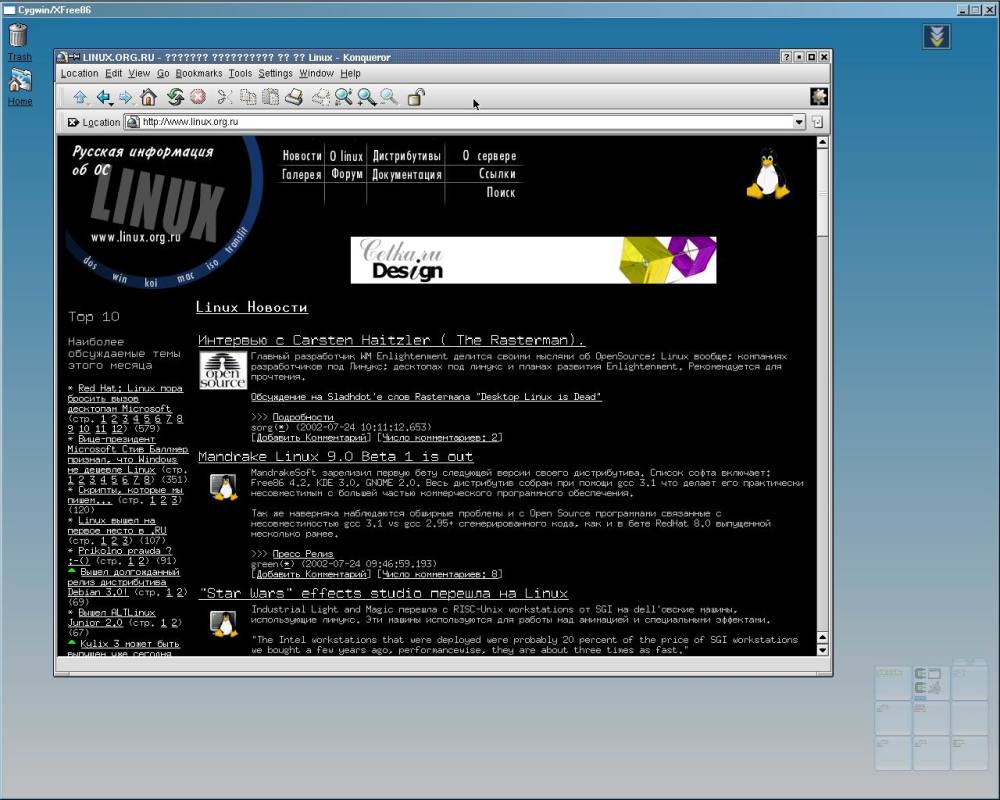1000x800 pixels.
Task: Open the Документация link
Action: pos(407,174)
